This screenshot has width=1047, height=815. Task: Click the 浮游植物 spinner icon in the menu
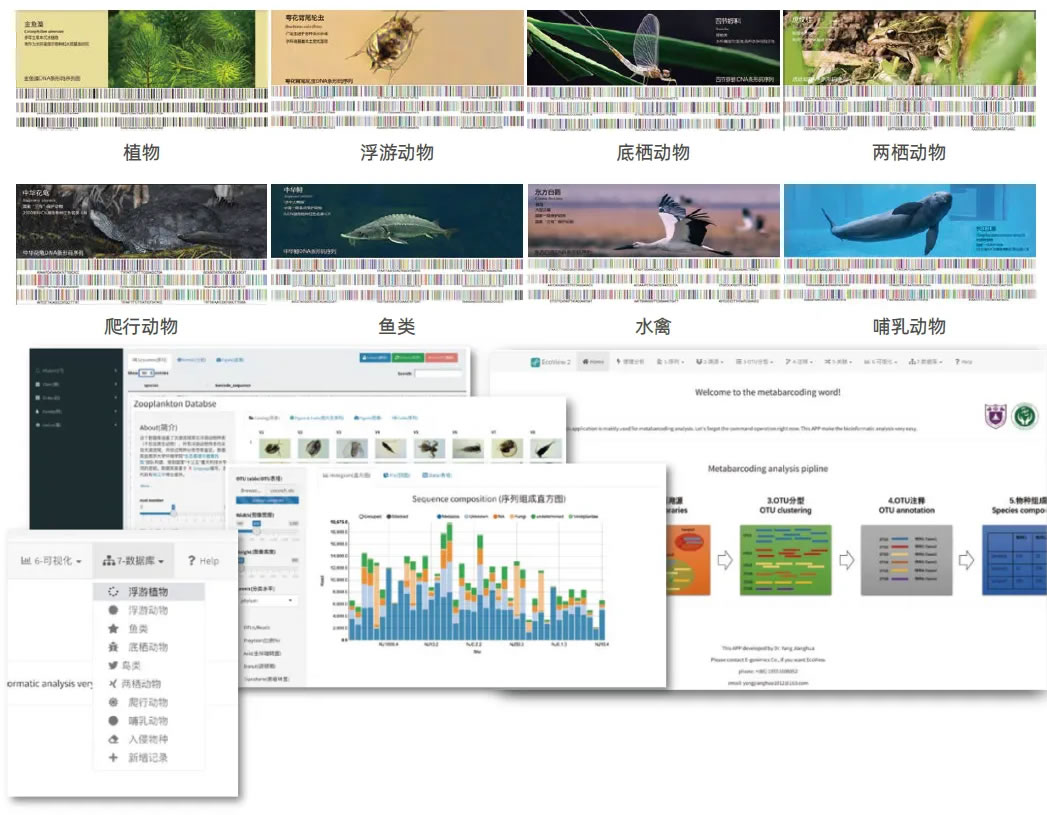click(113, 592)
